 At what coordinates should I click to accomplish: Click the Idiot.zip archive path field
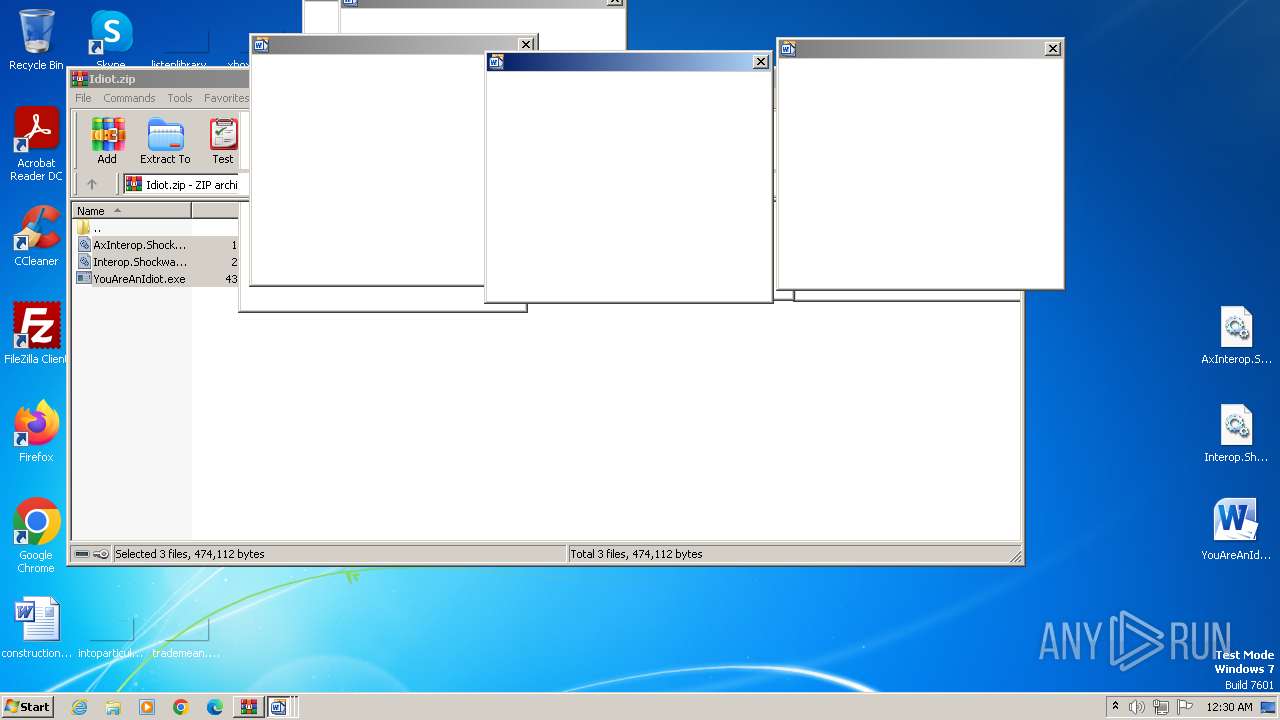click(x=181, y=184)
